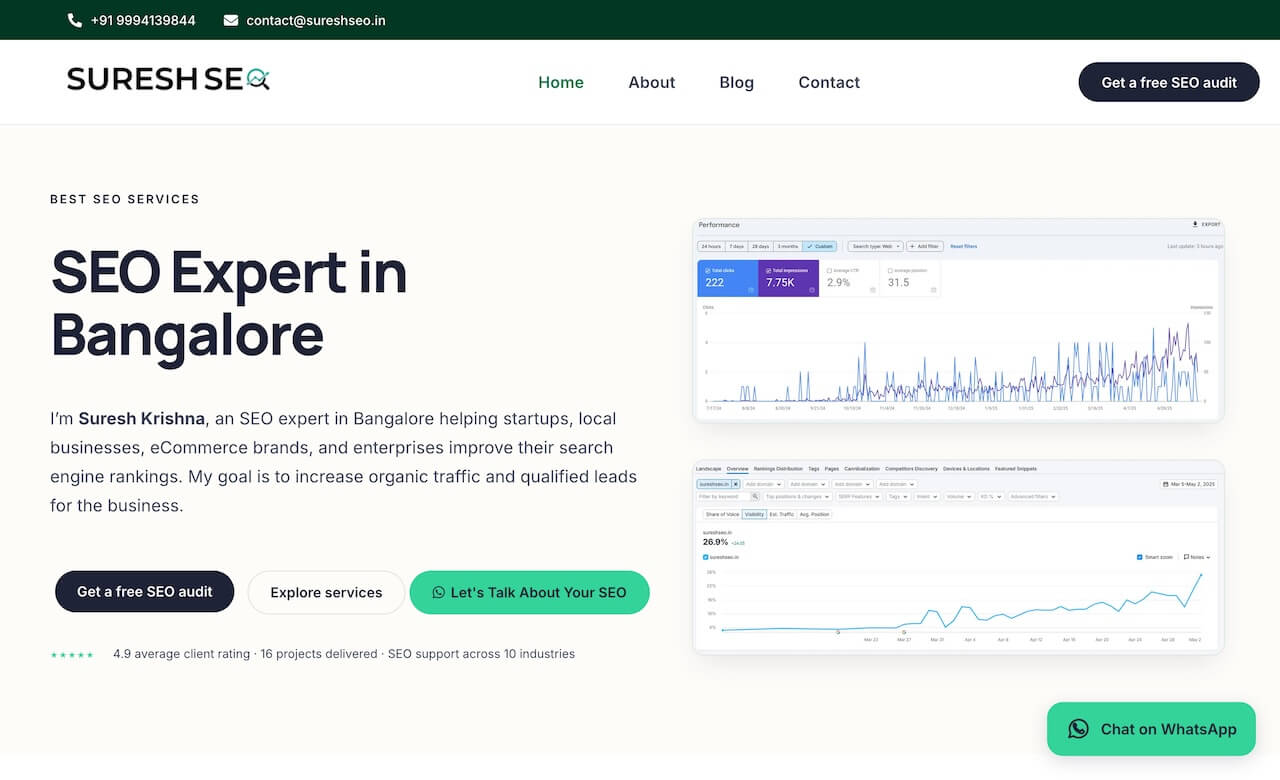Toggle the sureshseo.in legend checkbox above the chart
This screenshot has width=1280, height=780.
pos(706,557)
